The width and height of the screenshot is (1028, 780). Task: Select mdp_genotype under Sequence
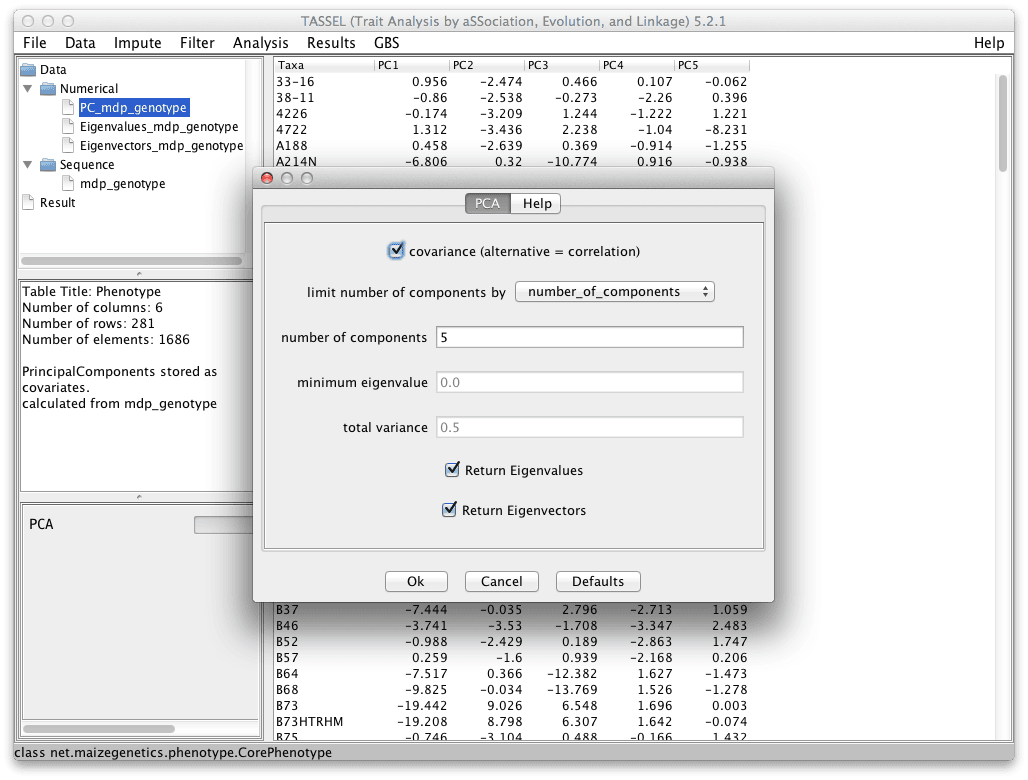coord(123,184)
